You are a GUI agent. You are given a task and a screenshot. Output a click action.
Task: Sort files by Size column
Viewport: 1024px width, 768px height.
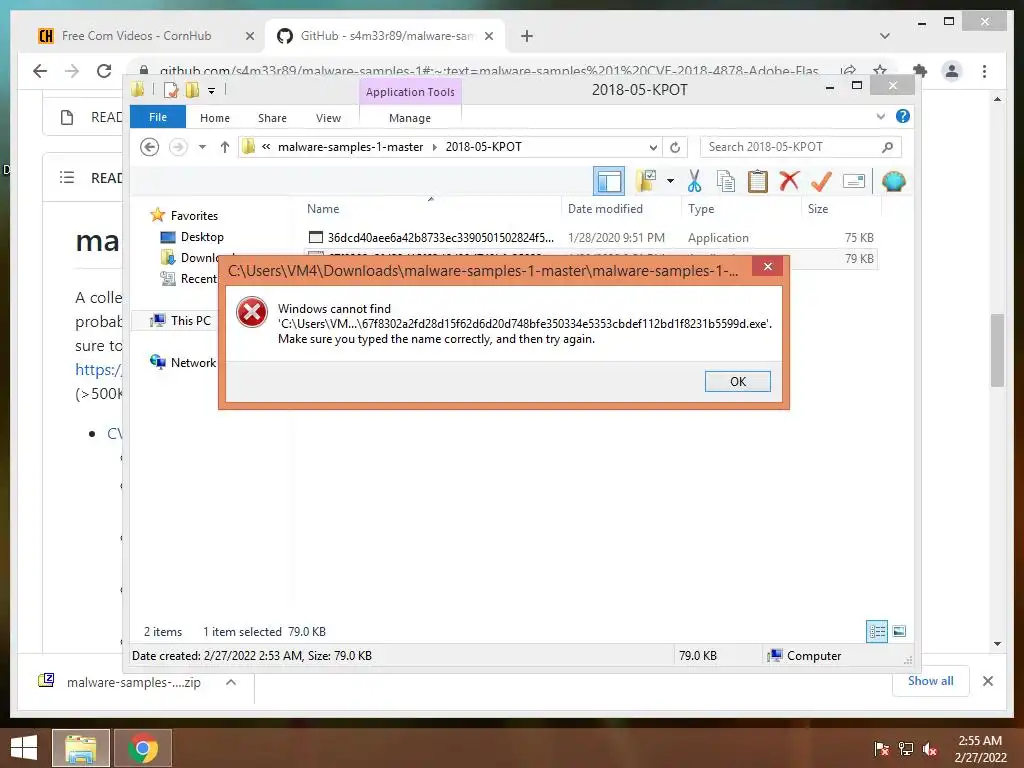818,209
